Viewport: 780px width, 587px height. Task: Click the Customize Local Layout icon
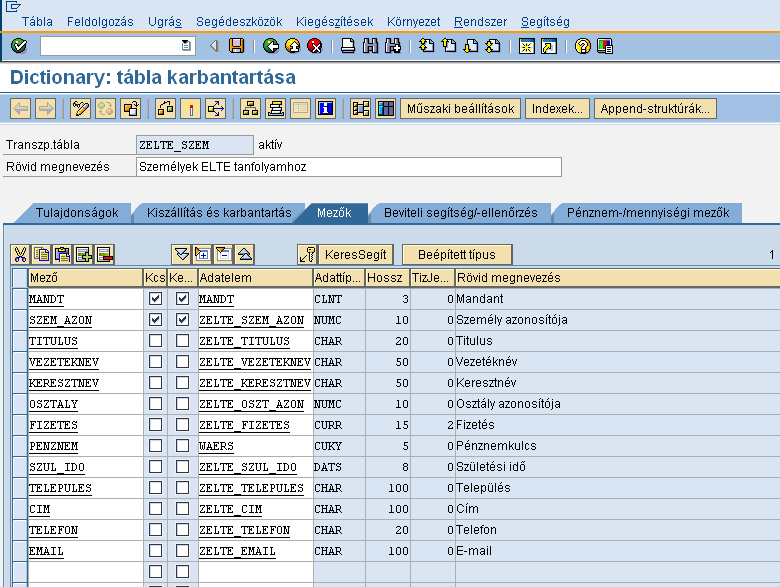pyautogui.click(x=604, y=46)
